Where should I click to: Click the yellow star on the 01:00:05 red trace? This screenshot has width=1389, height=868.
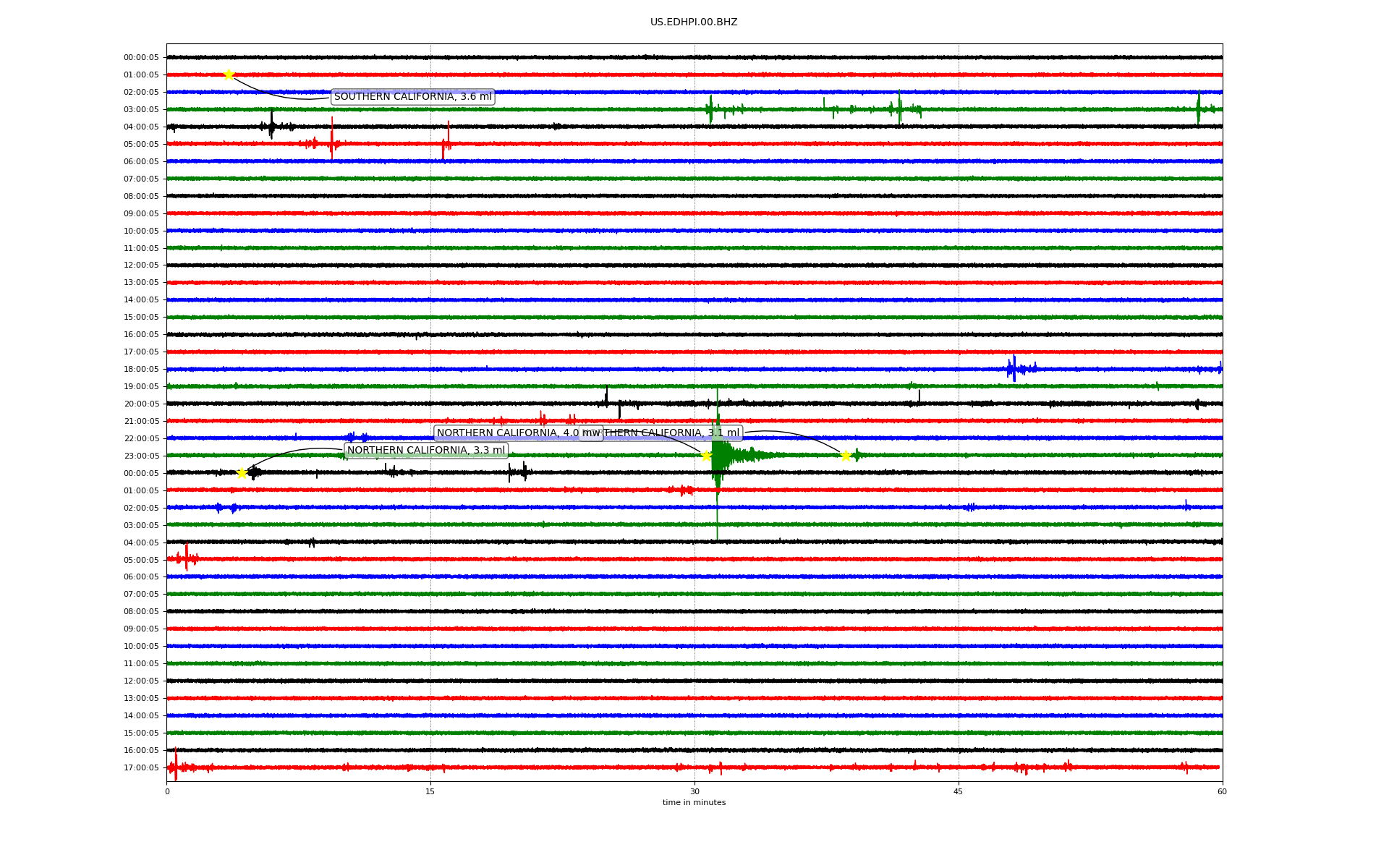(229, 75)
